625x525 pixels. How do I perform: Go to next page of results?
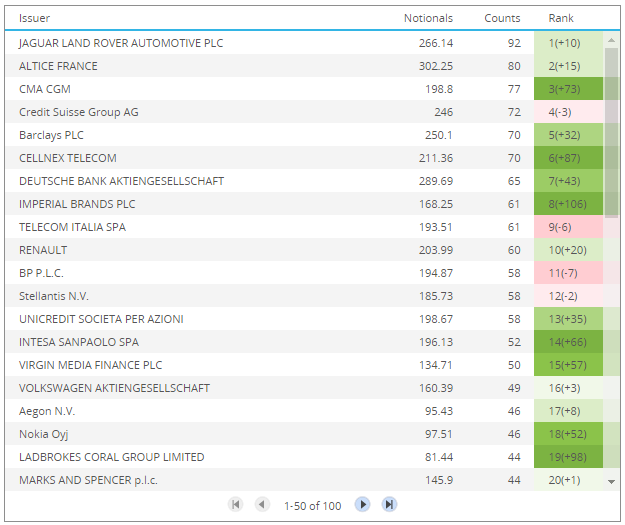point(362,505)
